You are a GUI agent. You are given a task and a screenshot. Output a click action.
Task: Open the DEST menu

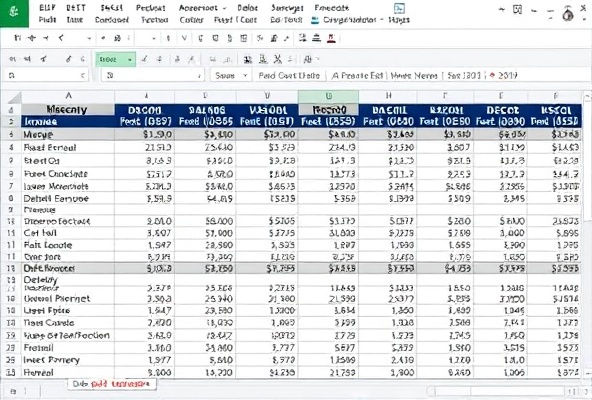coord(76,8)
